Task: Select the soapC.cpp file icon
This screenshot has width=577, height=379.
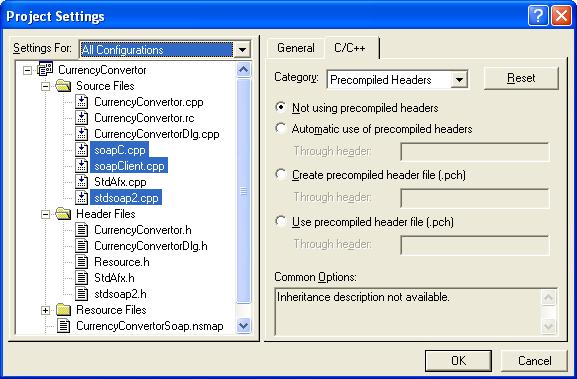Action: click(x=82, y=150)
